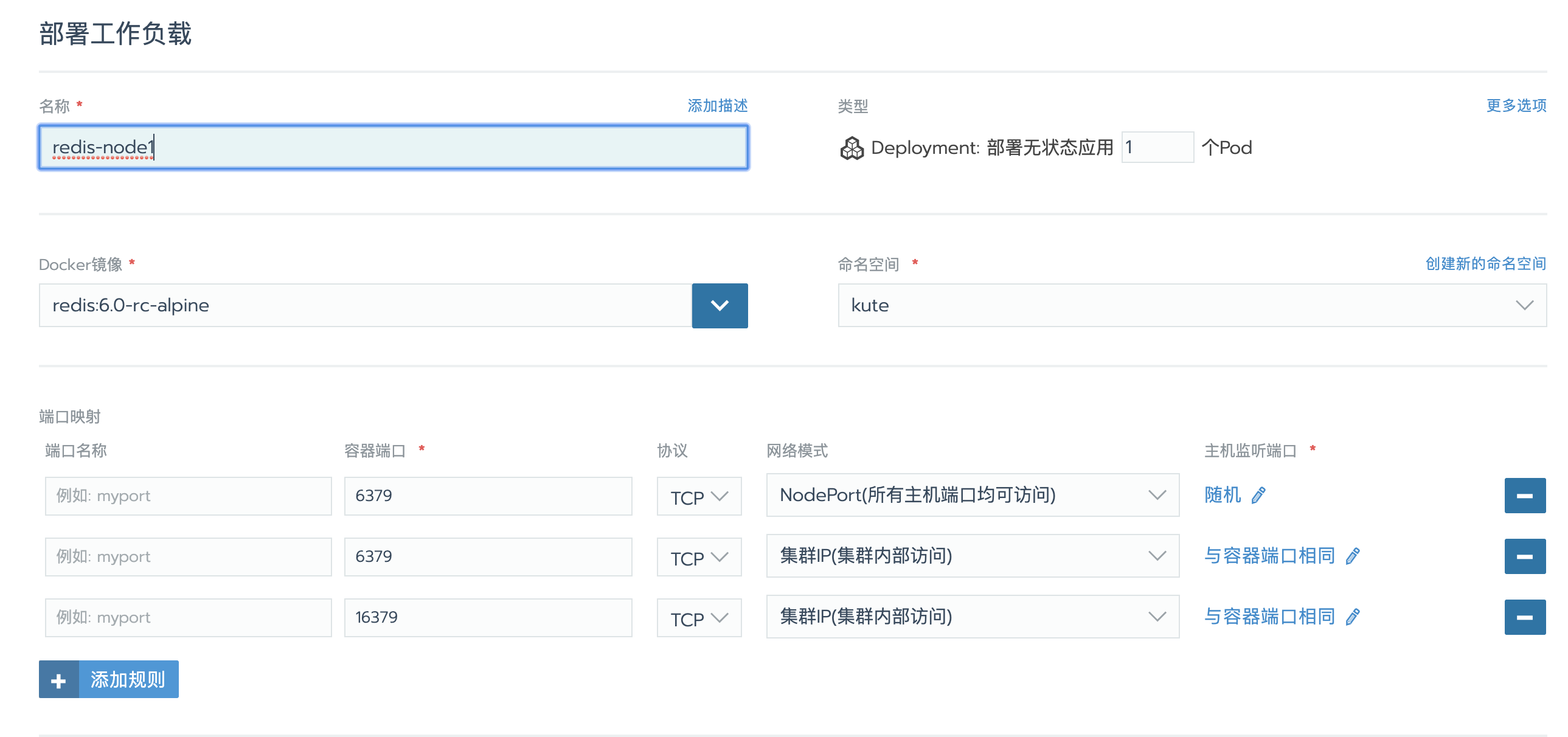Viewport: 1568px width, 737px height.
Task: Edit the random host listen port with pencil icon
Action: 1258,496
